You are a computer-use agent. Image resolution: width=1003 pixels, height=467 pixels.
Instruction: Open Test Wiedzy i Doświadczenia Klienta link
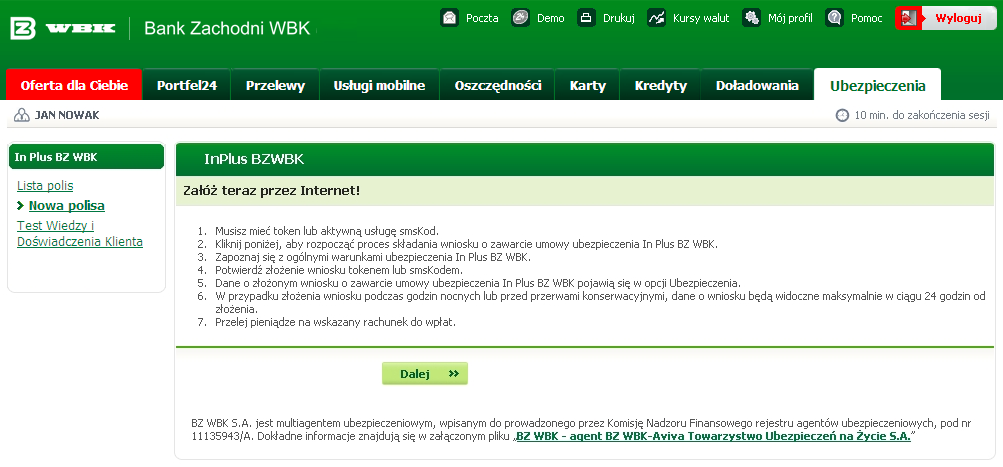click(x=80, y=234)
